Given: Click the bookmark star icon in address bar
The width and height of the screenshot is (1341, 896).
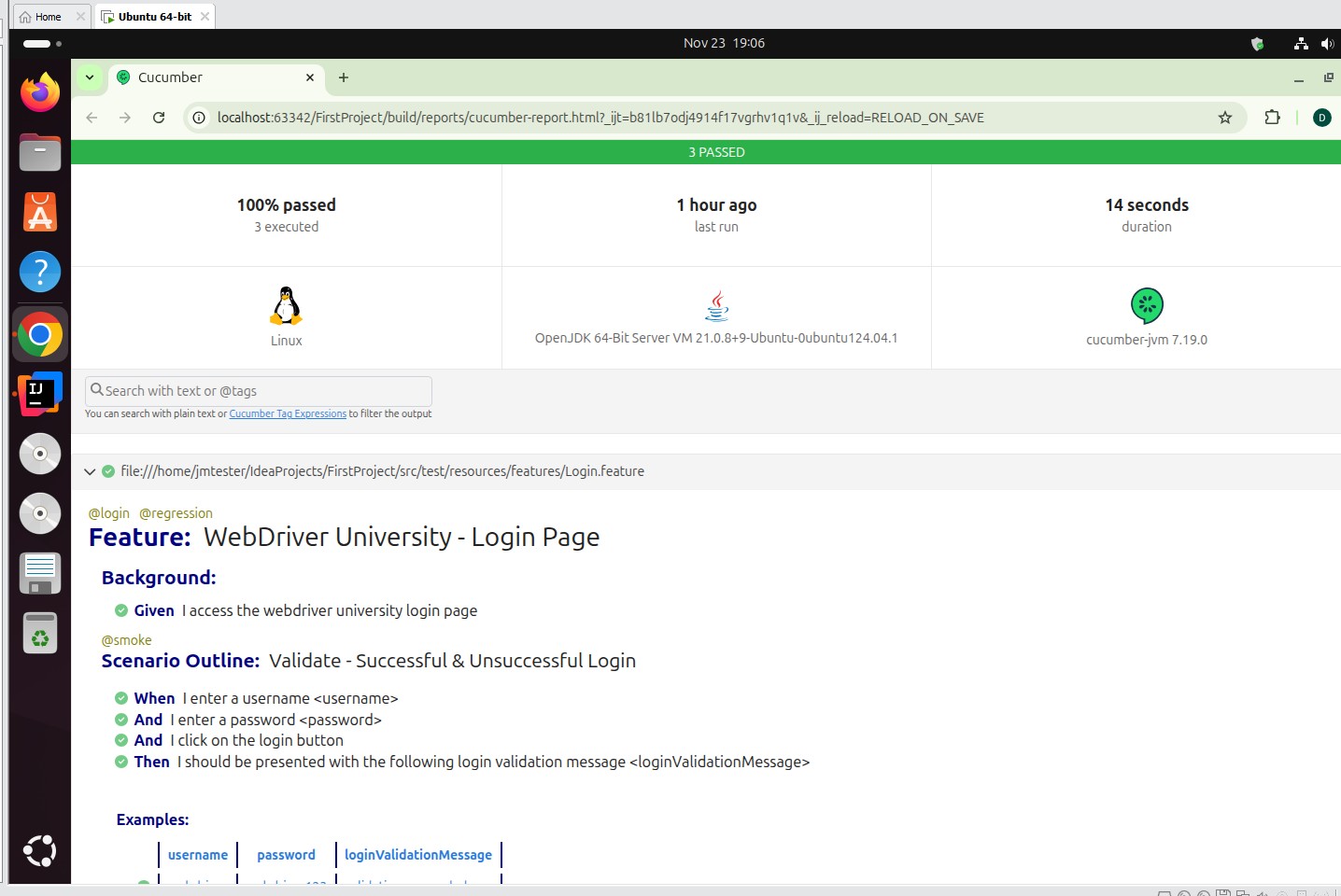Looking at the screenshot, I should tap(1224, 118).
